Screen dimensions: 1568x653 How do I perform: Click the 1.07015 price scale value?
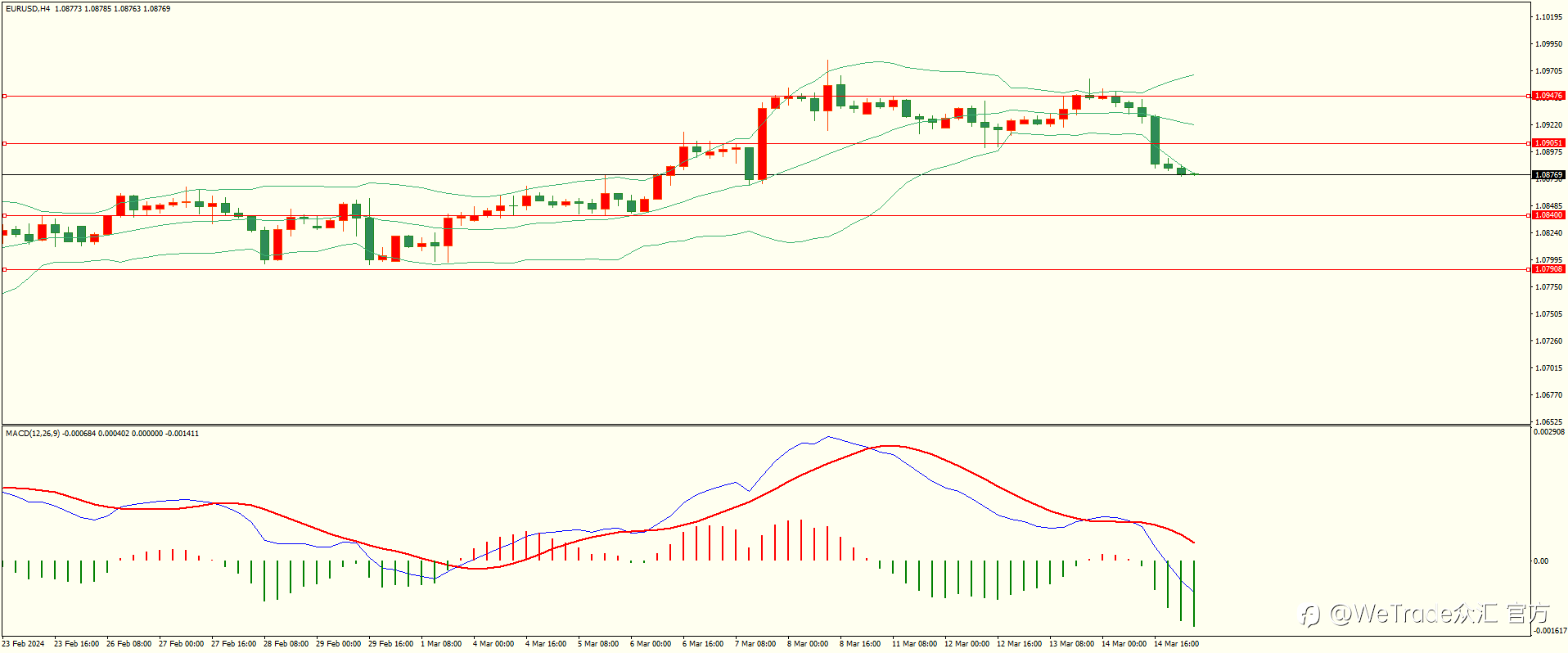click(x=1548, y=368)
